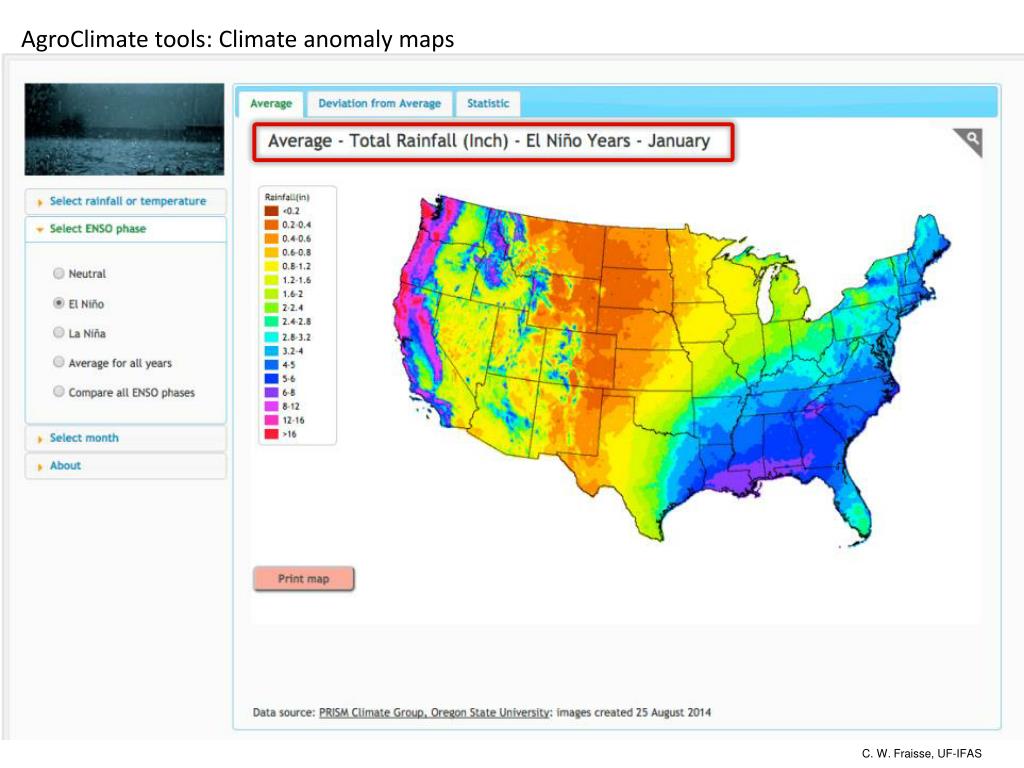Viewport: 1024px width, 768px height.
Task: Click the slide heading 'AgroClimate tools: Climate anomaly maps'
Action: coord(238,39)
